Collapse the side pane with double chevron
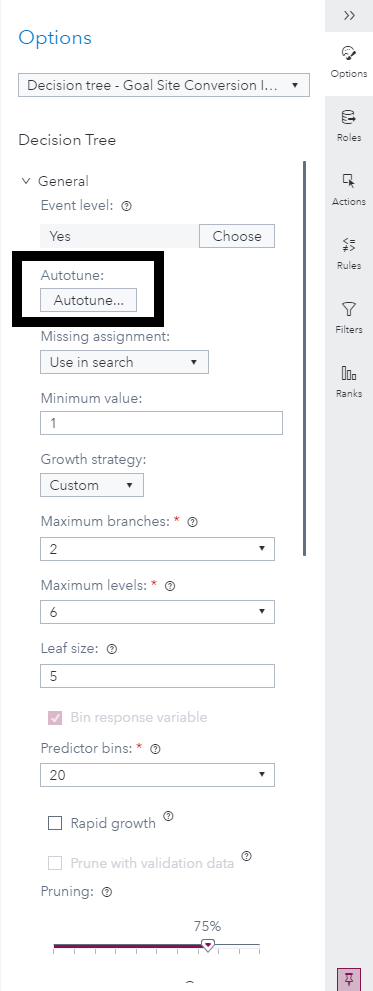 click(x=349, y=16)
